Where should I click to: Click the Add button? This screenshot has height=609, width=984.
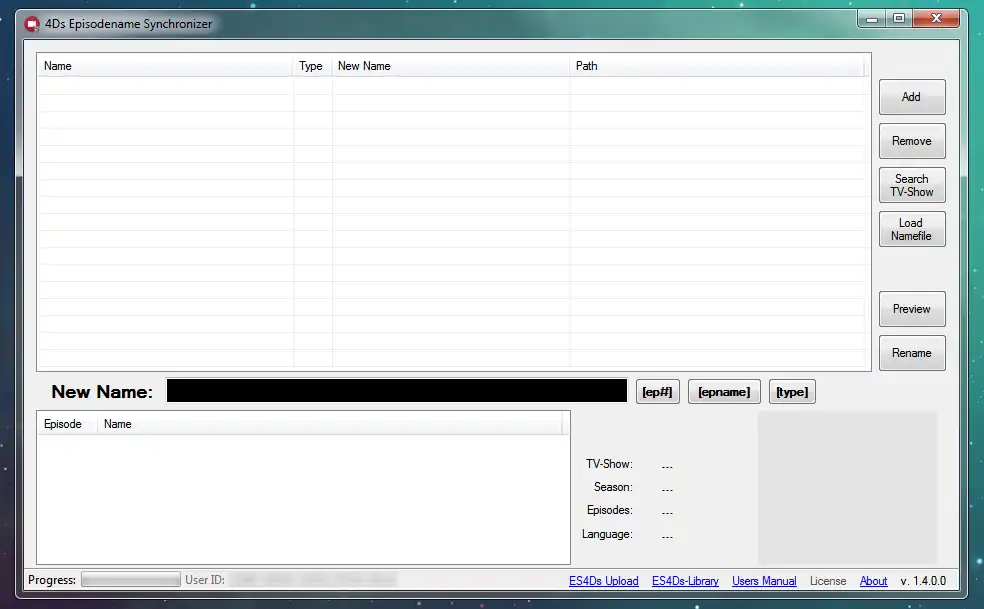coord(912,97)
